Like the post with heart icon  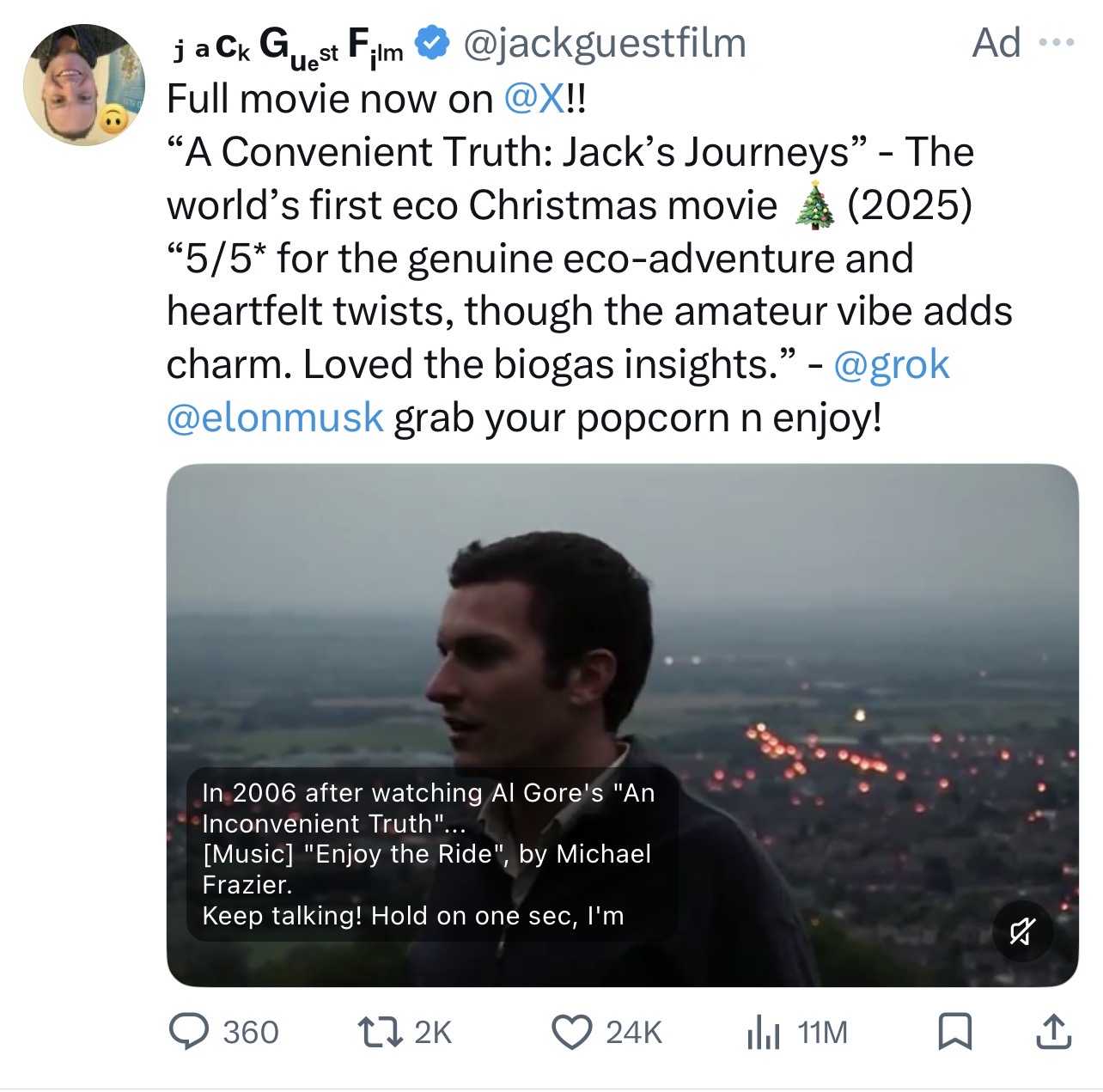click(571, 1032)
